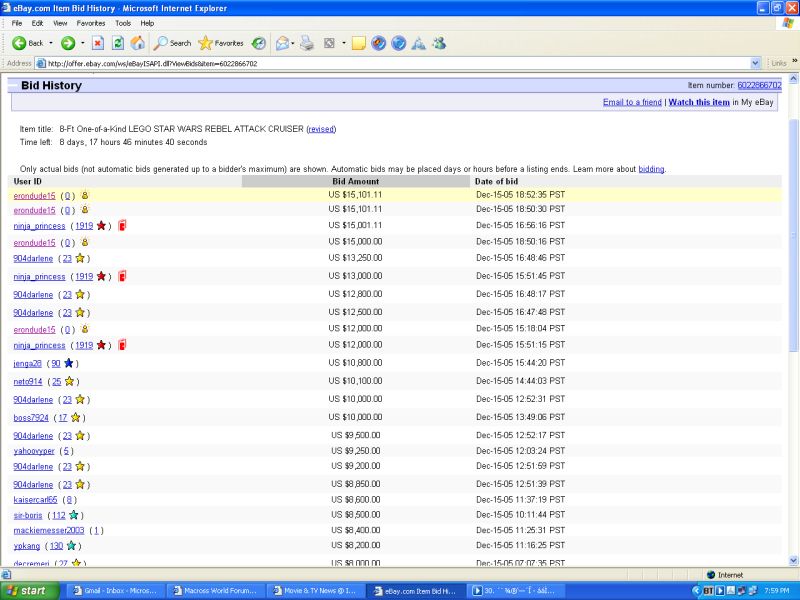Image resolution: width=800 pixels, height=600 pixels.
Task: Open the Favorites menu
Action: (91, 23)
